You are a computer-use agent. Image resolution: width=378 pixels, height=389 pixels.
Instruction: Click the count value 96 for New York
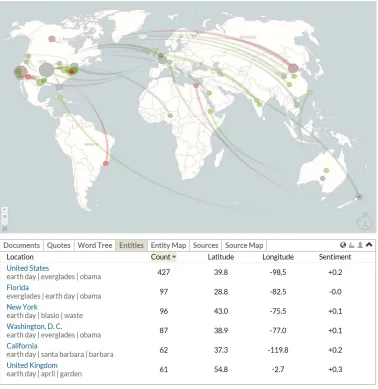(x=163, y=311)
